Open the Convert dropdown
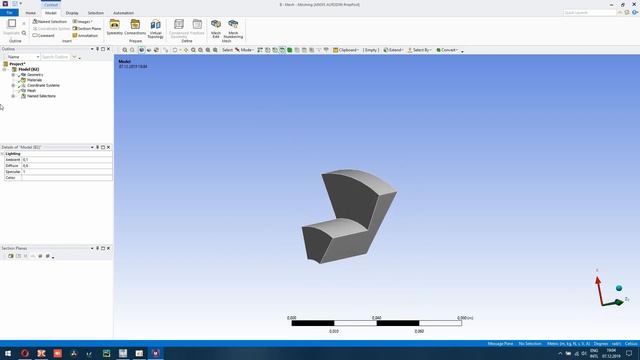640x360 pixels. coord(447,50)
